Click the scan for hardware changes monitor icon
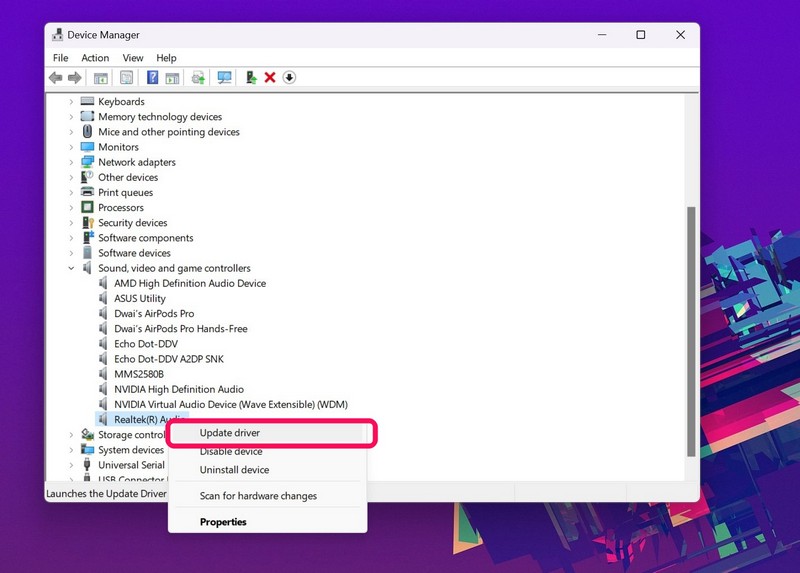800x573 pixels. pyautogui.click(x=225, y=78)
